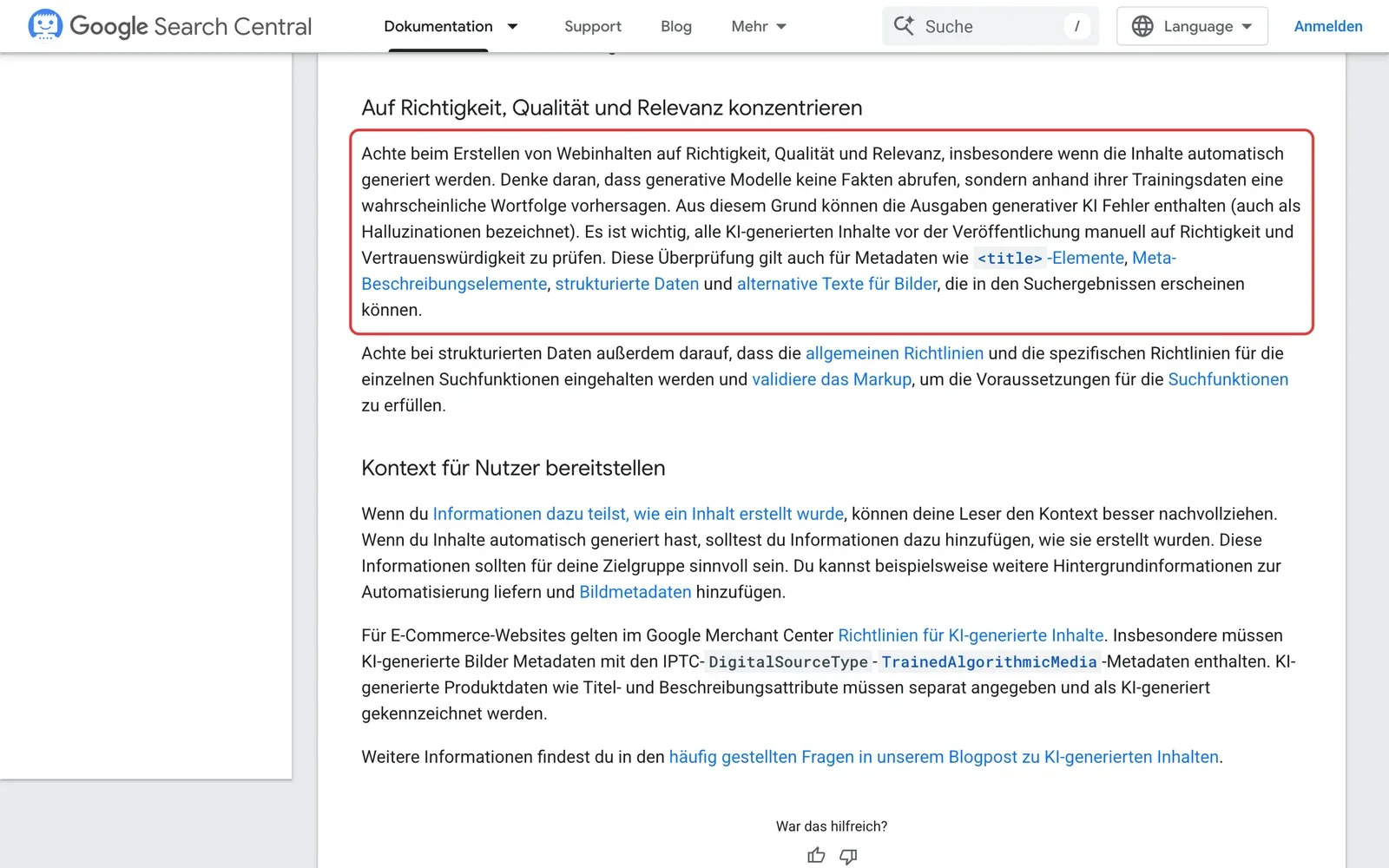Click the thumbs down not helpful icon
Image resolution: width=1389 pixels, height=868 pixels.
[x=848, y=856]
